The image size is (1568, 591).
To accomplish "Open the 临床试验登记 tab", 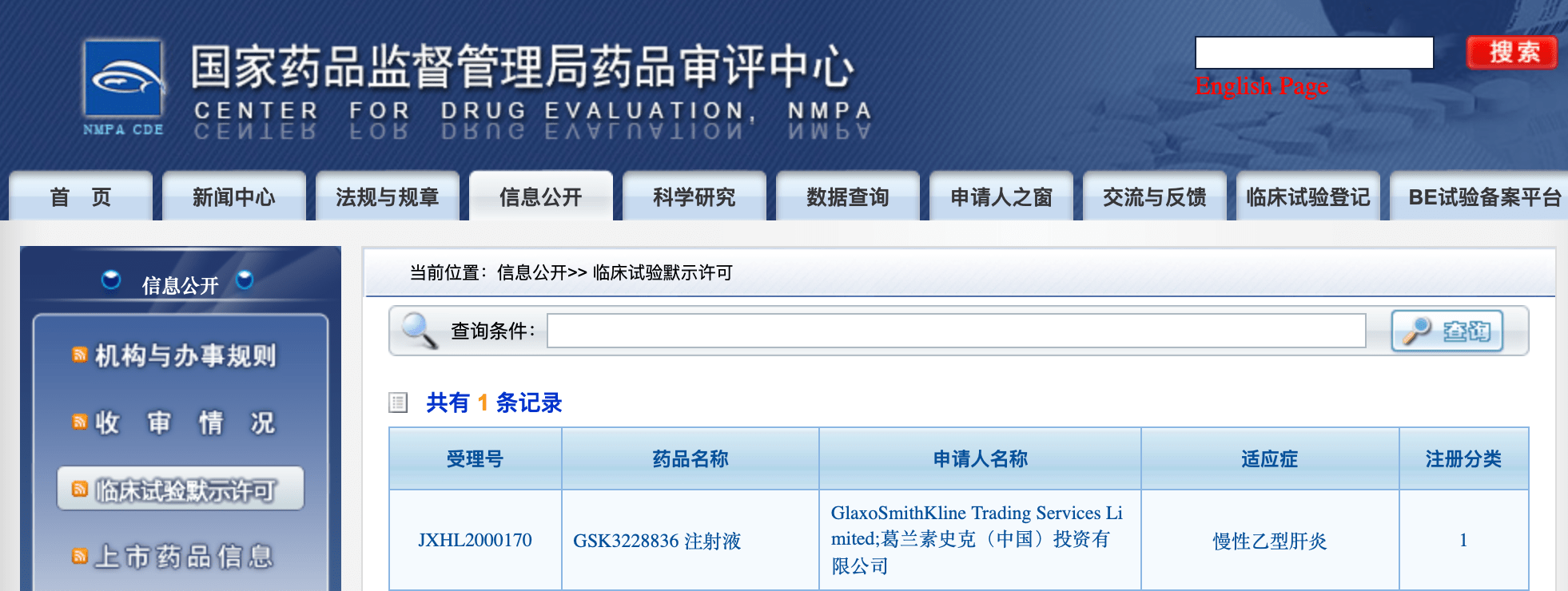I will coord(1307,196).
